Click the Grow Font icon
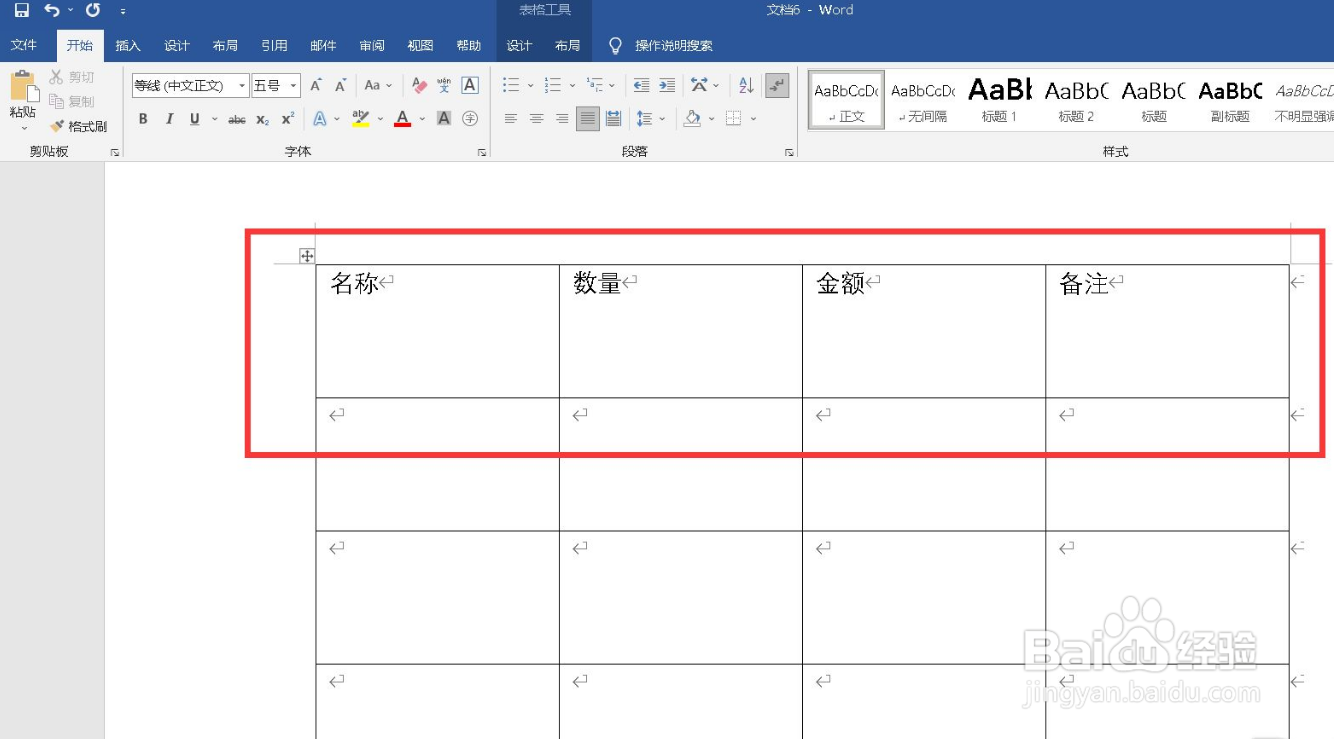Viewport: 1334px width, 739px height. click(x=316, y=86)
